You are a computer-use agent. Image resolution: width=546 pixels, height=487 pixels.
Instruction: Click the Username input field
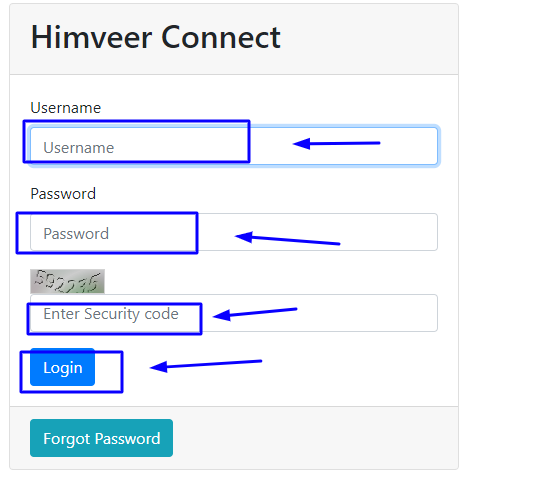click(x=234, y=146)
